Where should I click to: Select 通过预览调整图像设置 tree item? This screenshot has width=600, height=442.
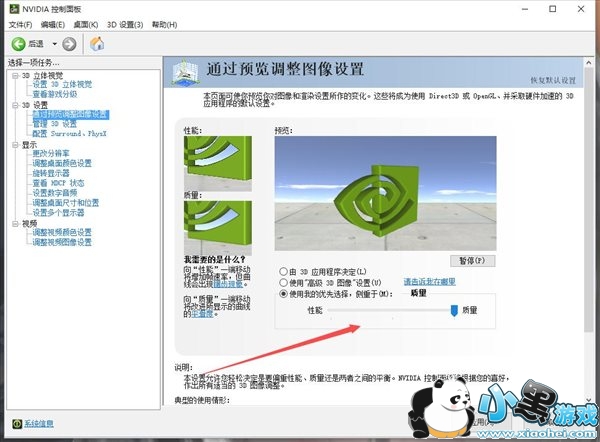tap(71, 114)
